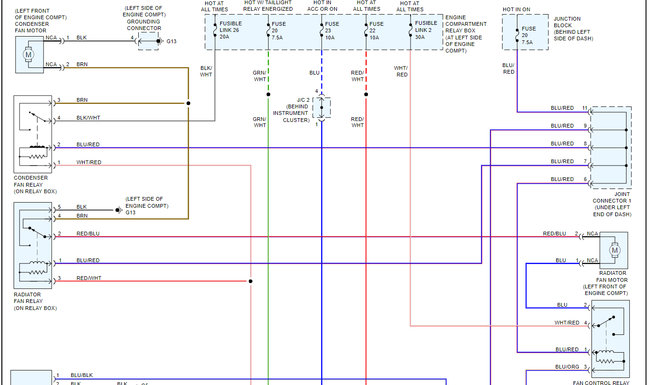This screenshot has height=385, width=650.
Task: Click BLK/WHT label under Fusible Link 26
Action: [x=206, y=71]
